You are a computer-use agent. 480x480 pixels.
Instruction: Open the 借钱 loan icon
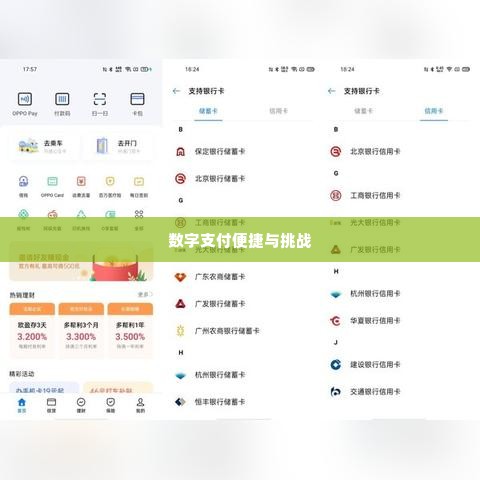pyautogui.click(x=23, y=181)
